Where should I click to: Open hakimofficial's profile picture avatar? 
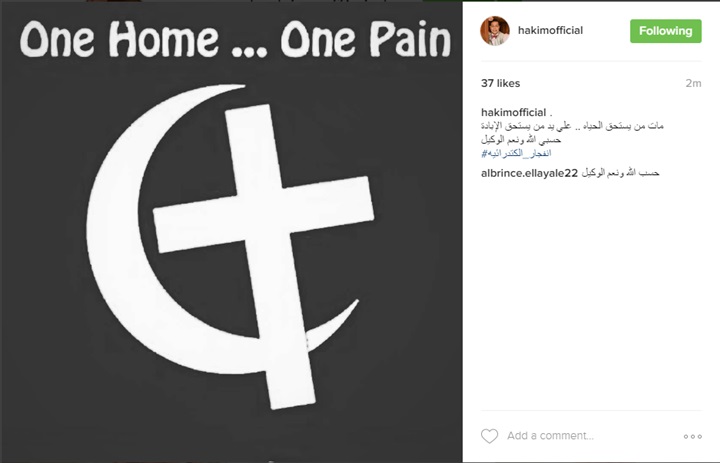[495, 31]
